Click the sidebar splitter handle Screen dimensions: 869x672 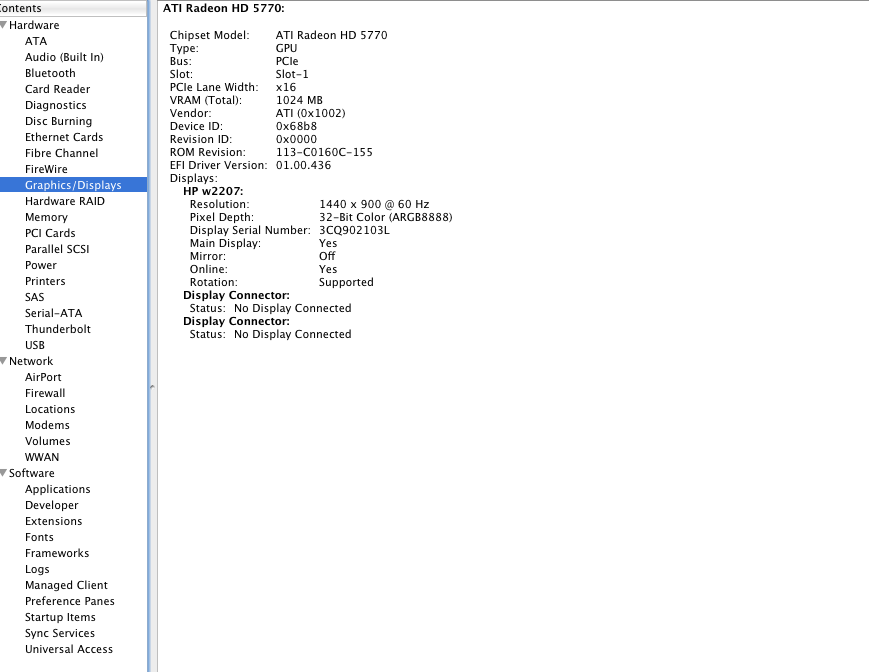click(152, 387)
